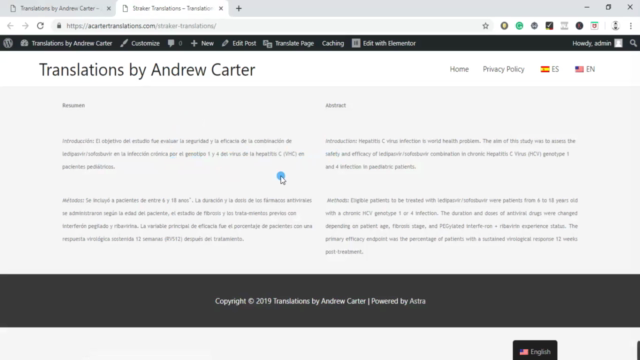The width and height of the screenshot is (640, 360).
Task: Open the English floating language switcher
Action: coord(535,351)
